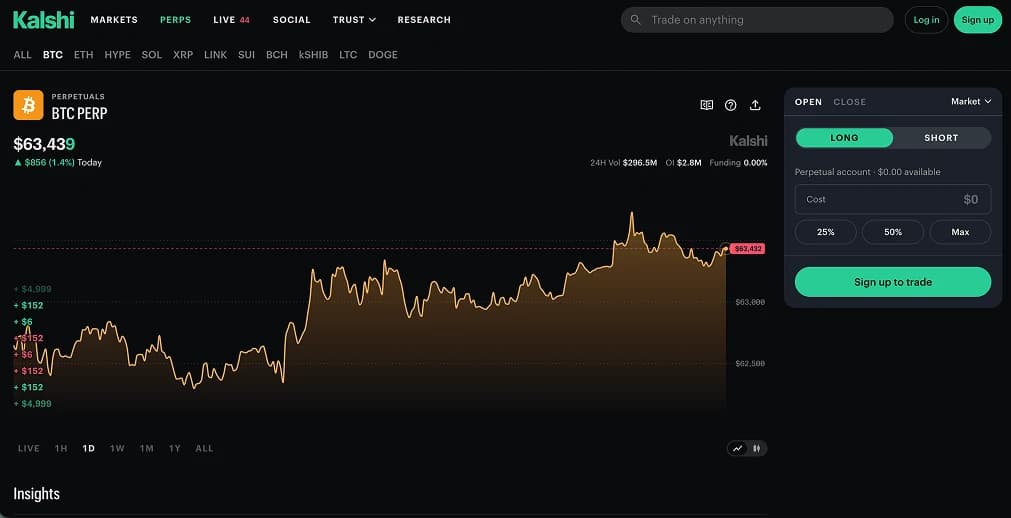Open the Market order type dropdown
This screenshot has width=1011, height=518.
click(971, 101)
